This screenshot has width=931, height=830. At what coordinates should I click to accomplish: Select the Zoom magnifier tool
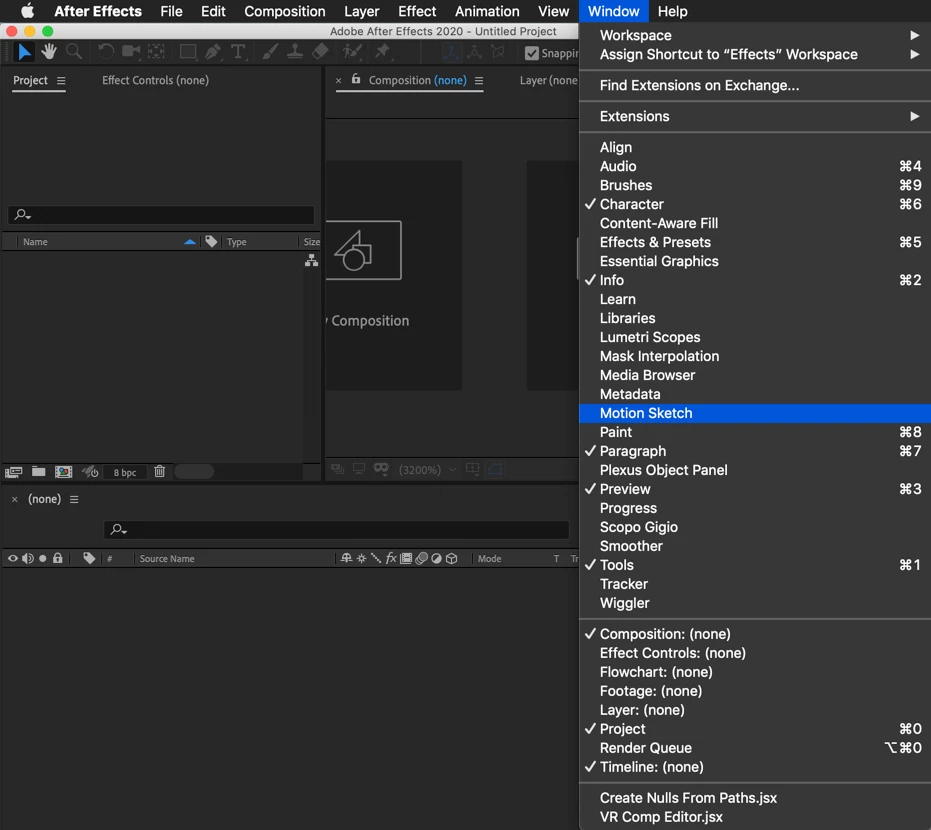tap(74, 52)
